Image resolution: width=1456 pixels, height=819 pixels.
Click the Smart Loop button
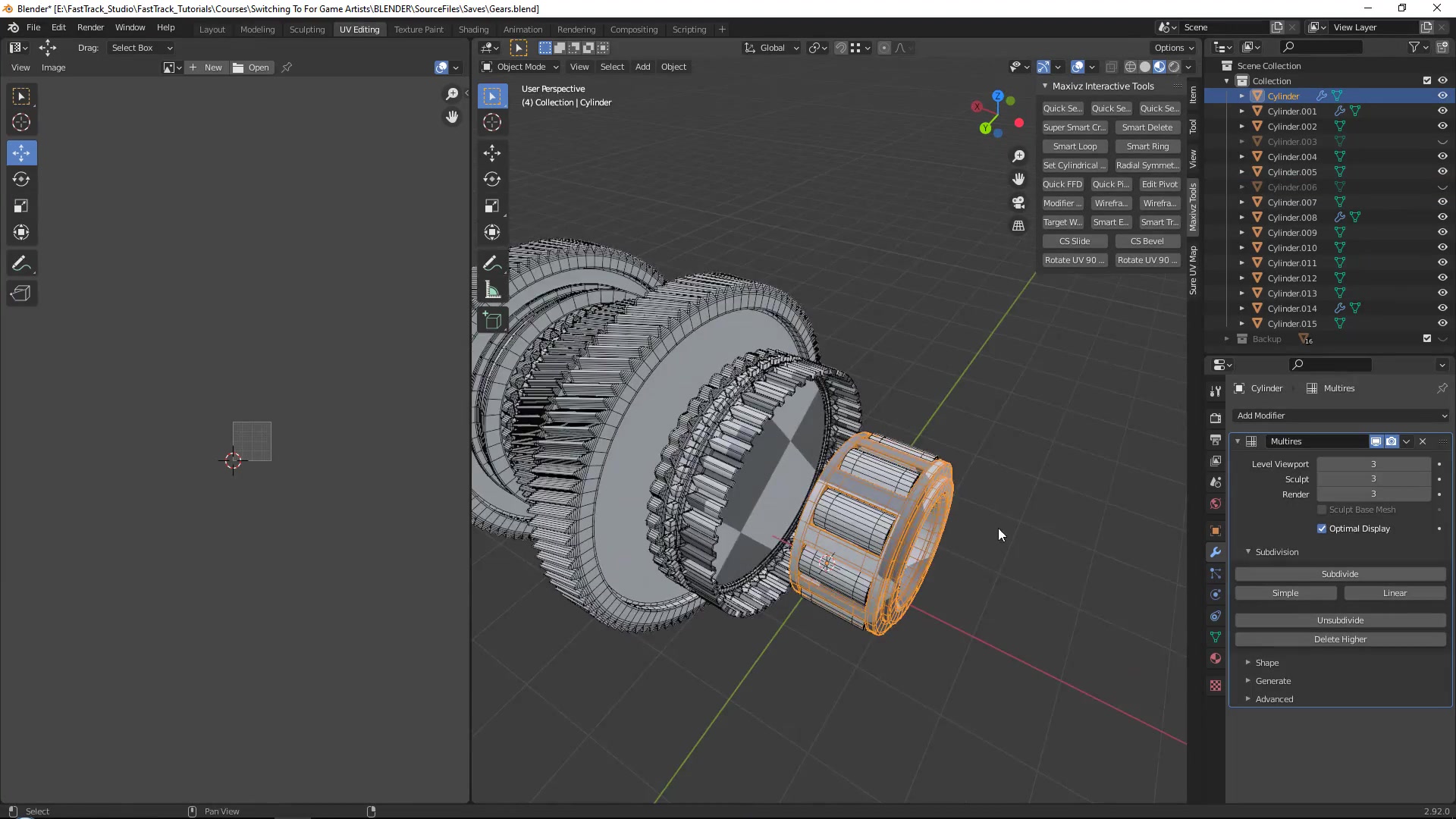[1075, 146]
